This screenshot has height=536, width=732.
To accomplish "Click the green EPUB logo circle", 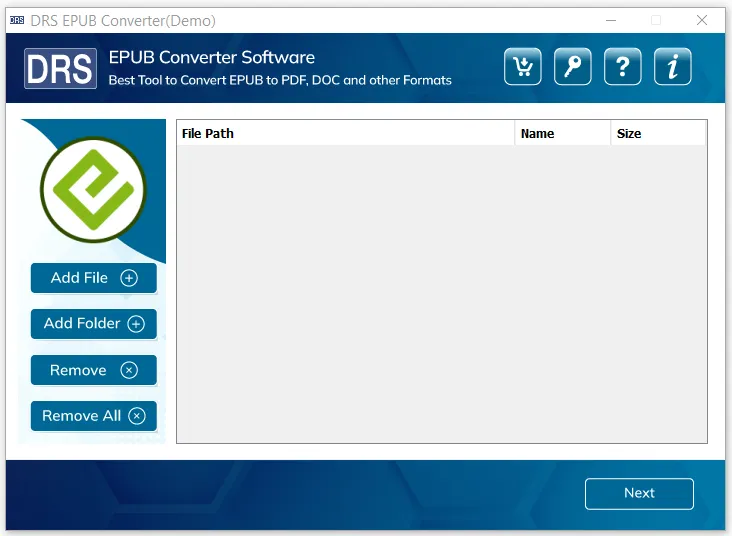I will click(x=93, y=190).
